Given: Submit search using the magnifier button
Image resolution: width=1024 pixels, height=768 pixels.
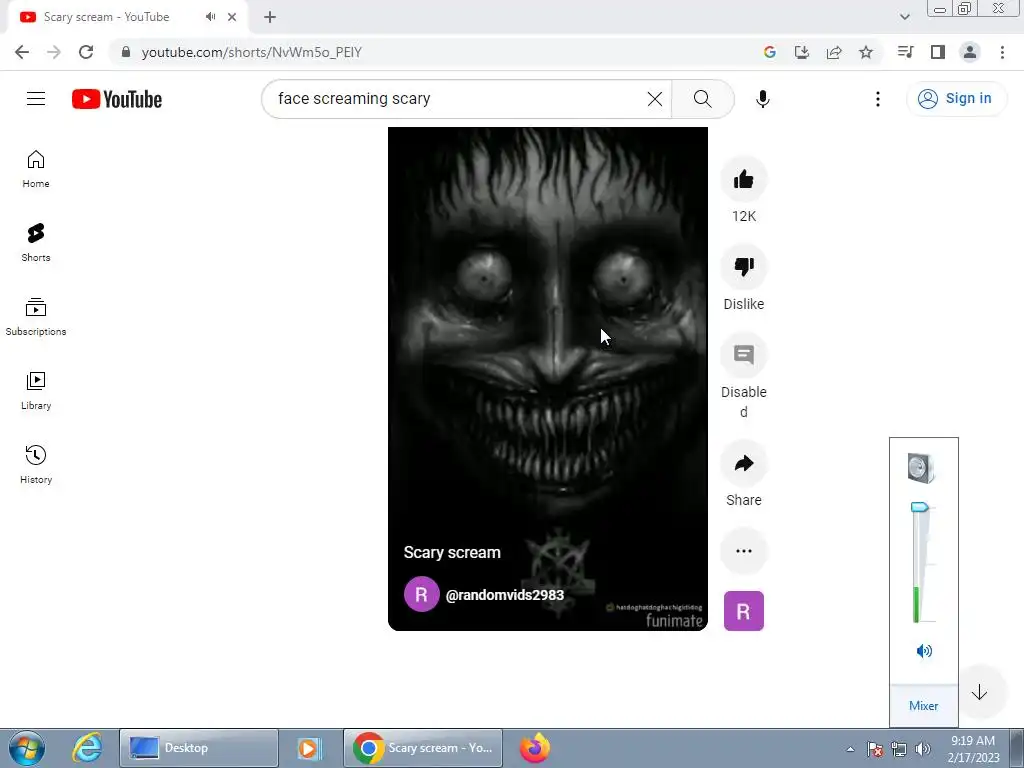Looking at the screenshot, I should (703, 99).
